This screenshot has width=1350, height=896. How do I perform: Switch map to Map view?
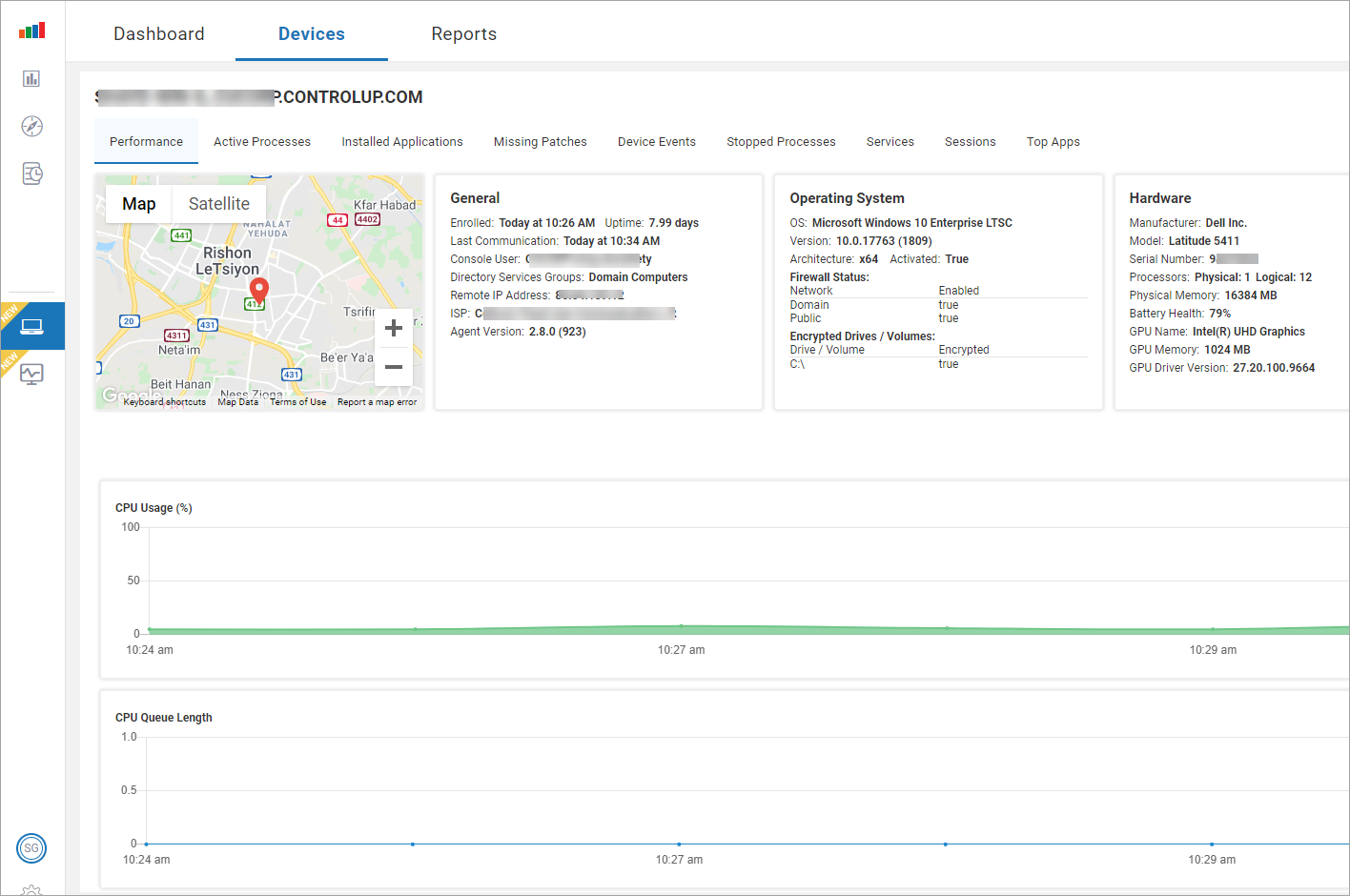point(138,204)
